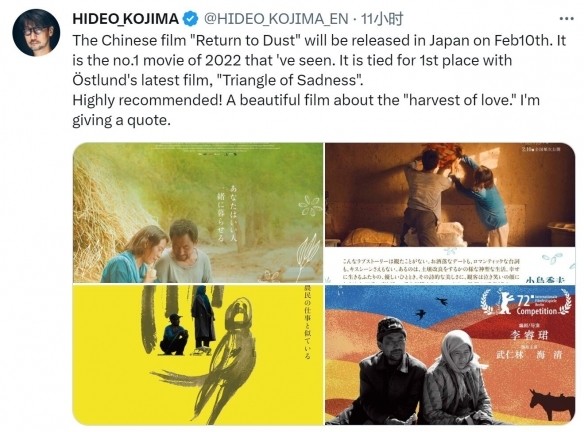Click the Japanese quote paragraph below the wall photo

click(x=431, y=269)
